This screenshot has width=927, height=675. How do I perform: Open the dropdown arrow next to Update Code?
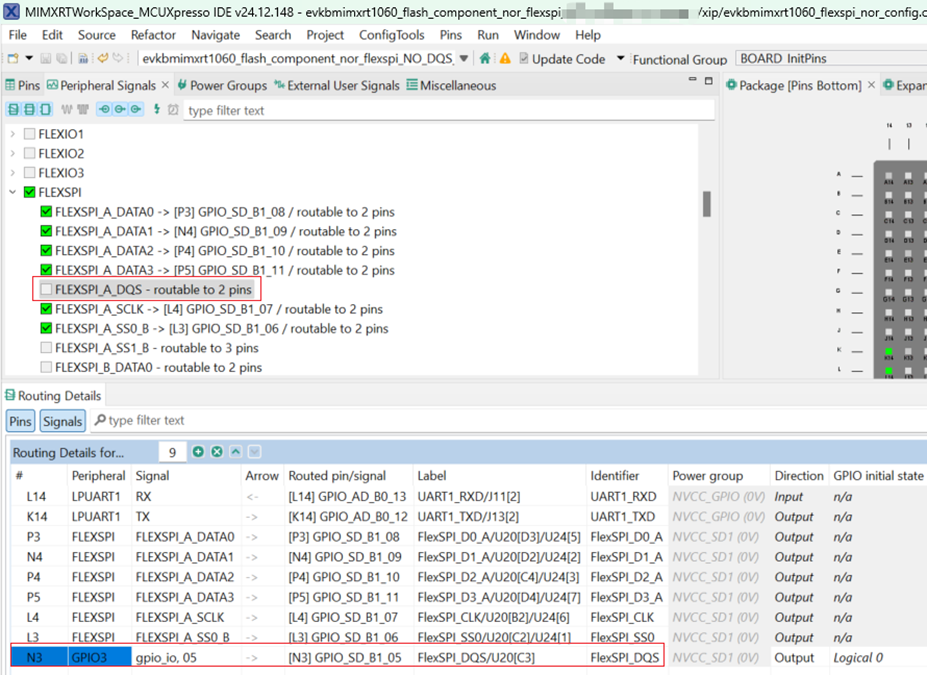click(x=620, y=59)
